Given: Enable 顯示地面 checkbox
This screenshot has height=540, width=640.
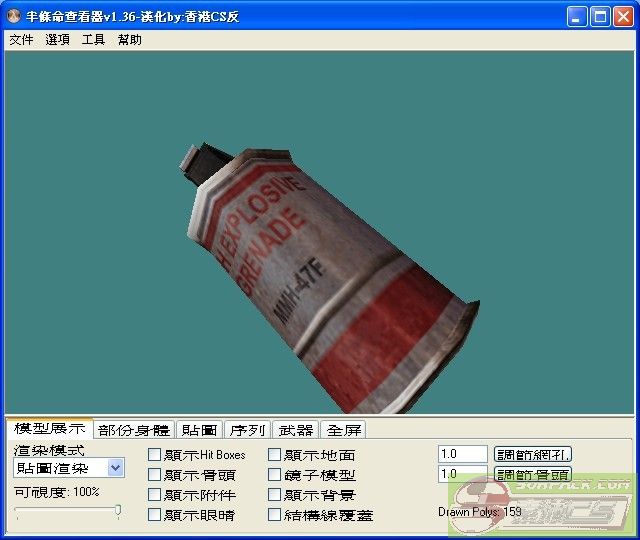Looking at the screenshot, I should 274,454.
